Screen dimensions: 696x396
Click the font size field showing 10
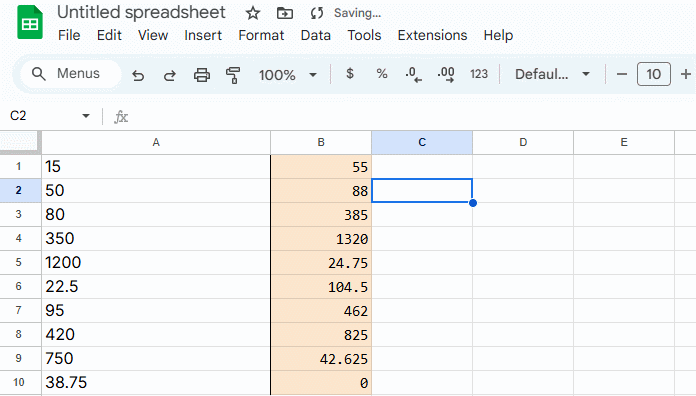653,74
